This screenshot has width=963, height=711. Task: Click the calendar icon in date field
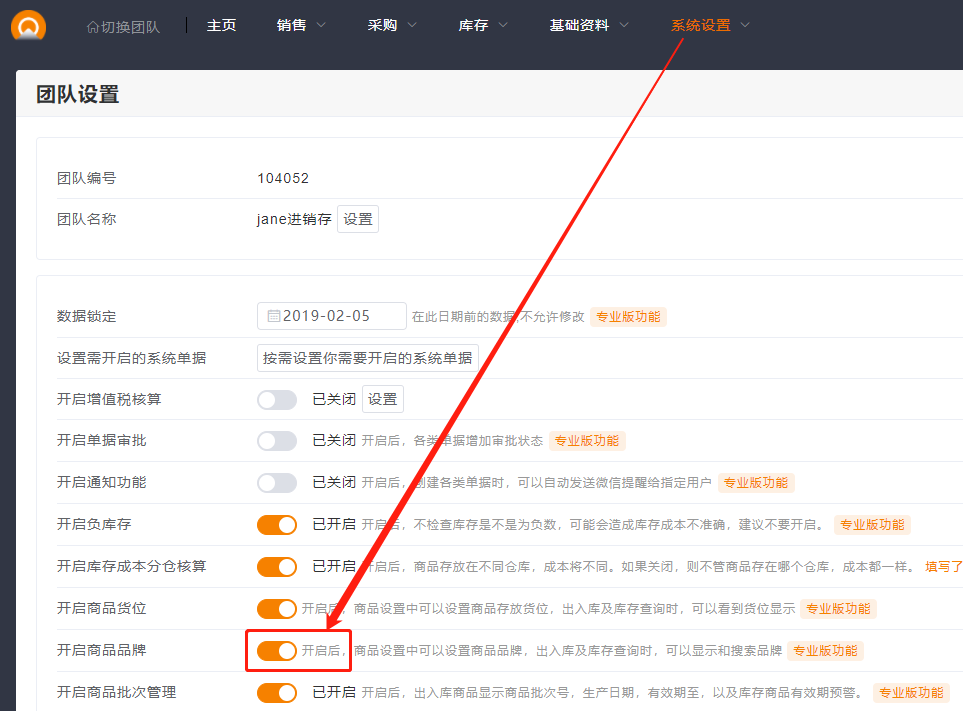[273, 316]
